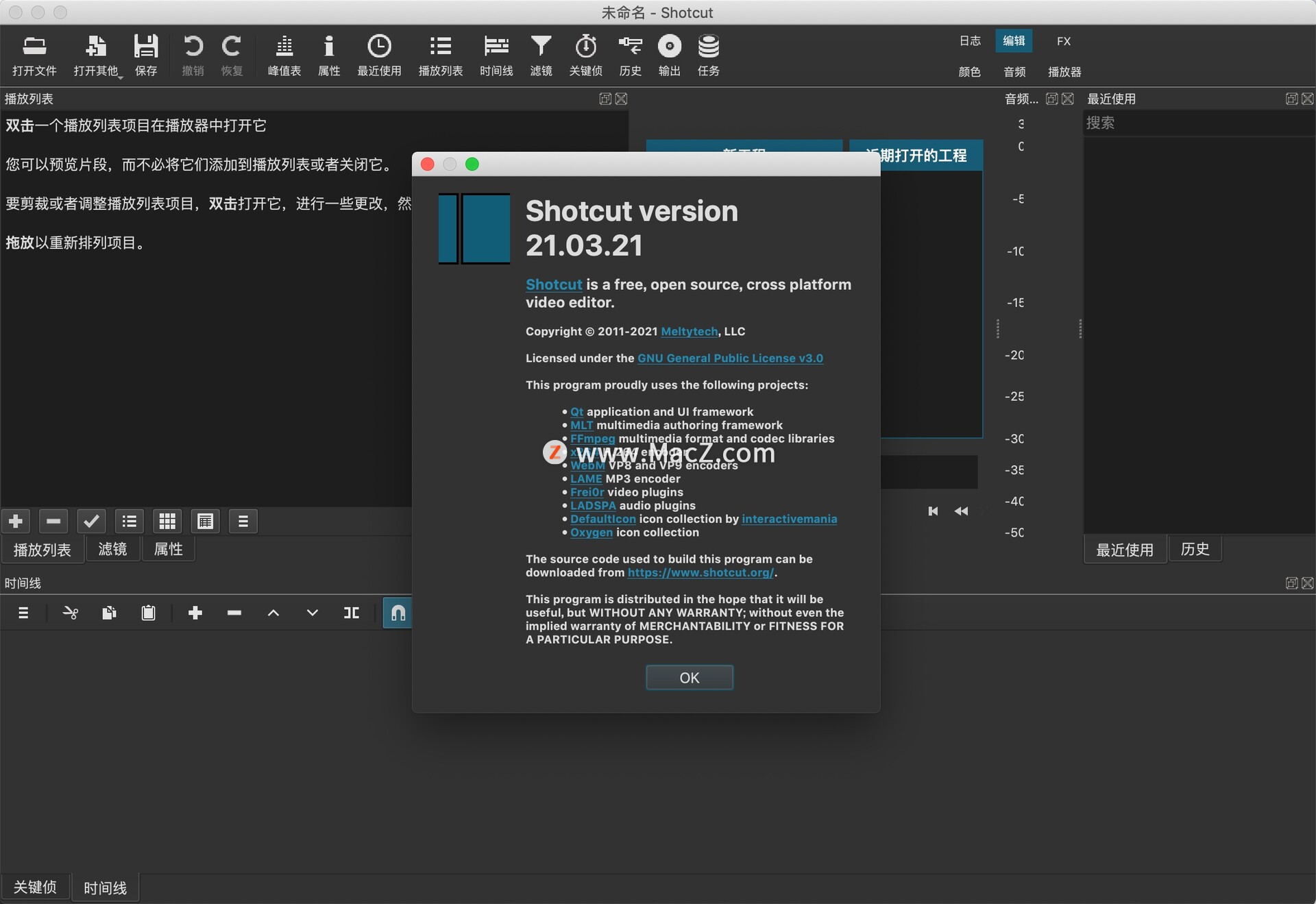Undock the Recent panel
This screenshot has height=904, width=1316.
coord(1291,99)
